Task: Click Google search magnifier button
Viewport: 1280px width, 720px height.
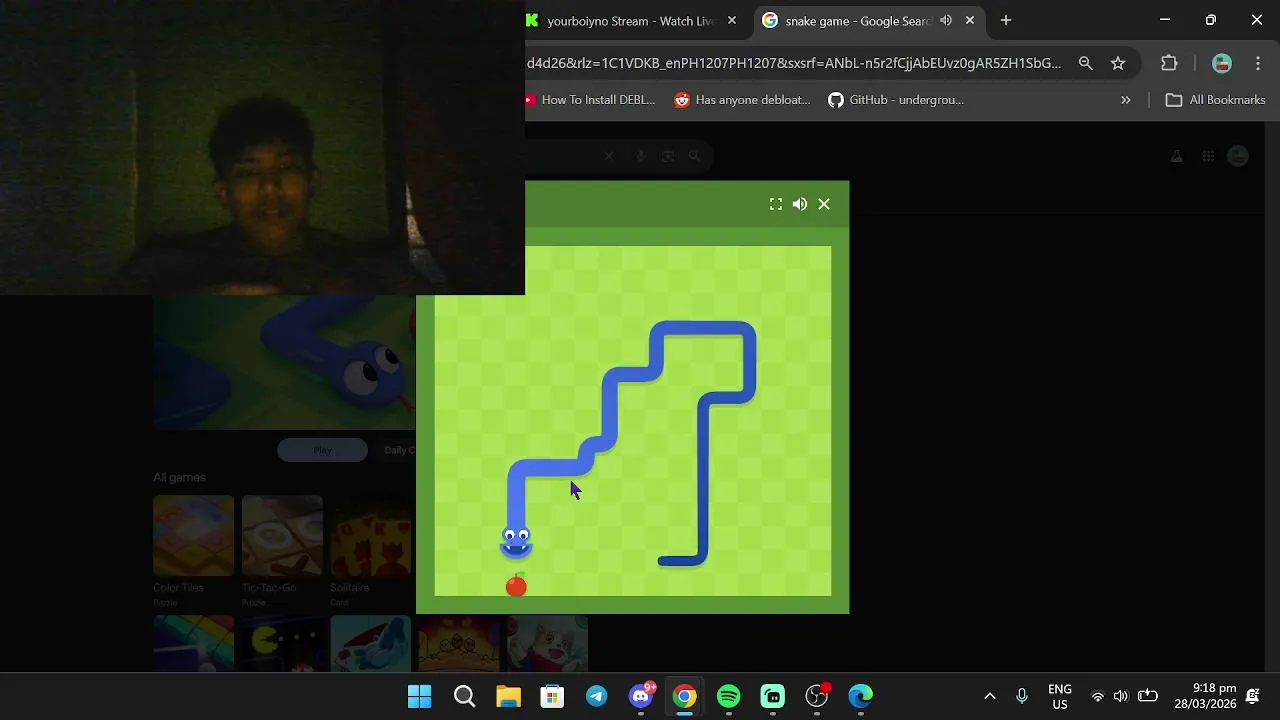Action: tap(695, 156)
